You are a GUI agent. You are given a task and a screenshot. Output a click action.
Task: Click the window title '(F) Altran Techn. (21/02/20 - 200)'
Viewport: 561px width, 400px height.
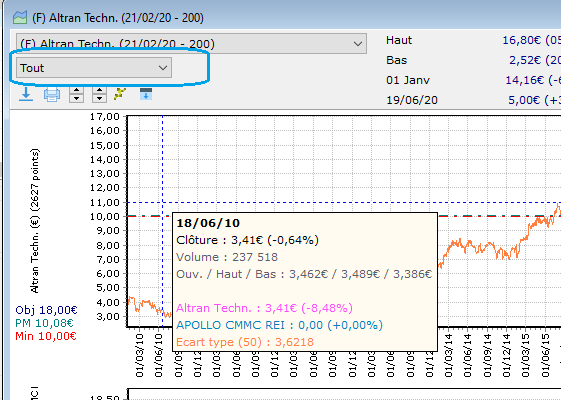118,18
